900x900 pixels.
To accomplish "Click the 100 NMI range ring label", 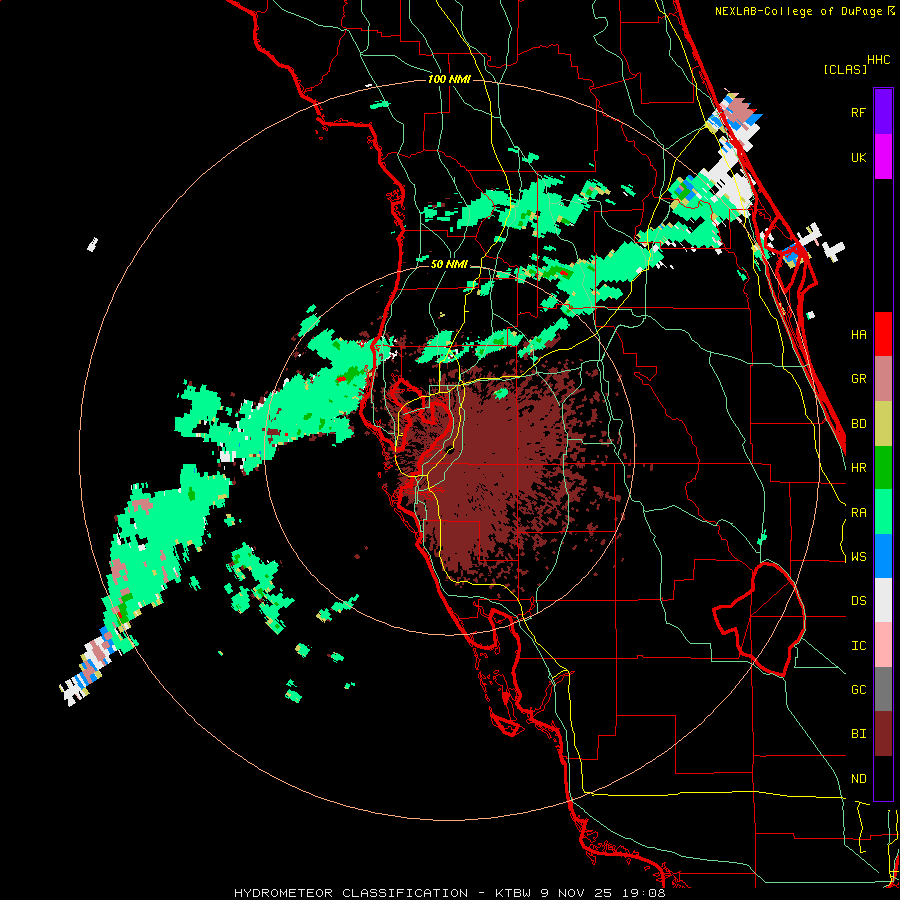I will (449, 79).
